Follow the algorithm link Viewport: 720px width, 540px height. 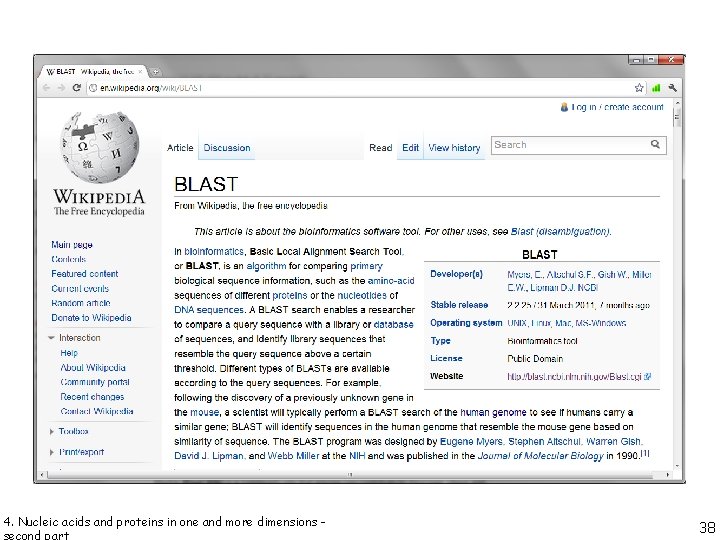coord(266,266)
